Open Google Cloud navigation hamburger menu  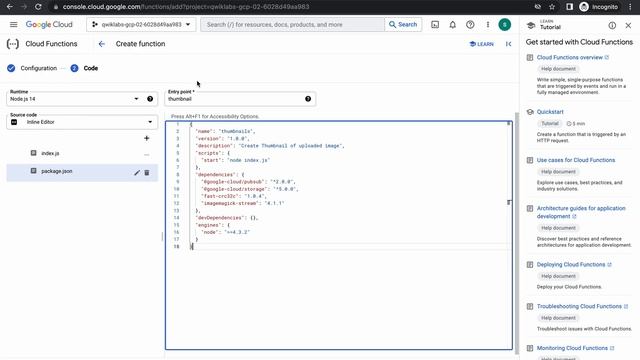coord(13,24)
